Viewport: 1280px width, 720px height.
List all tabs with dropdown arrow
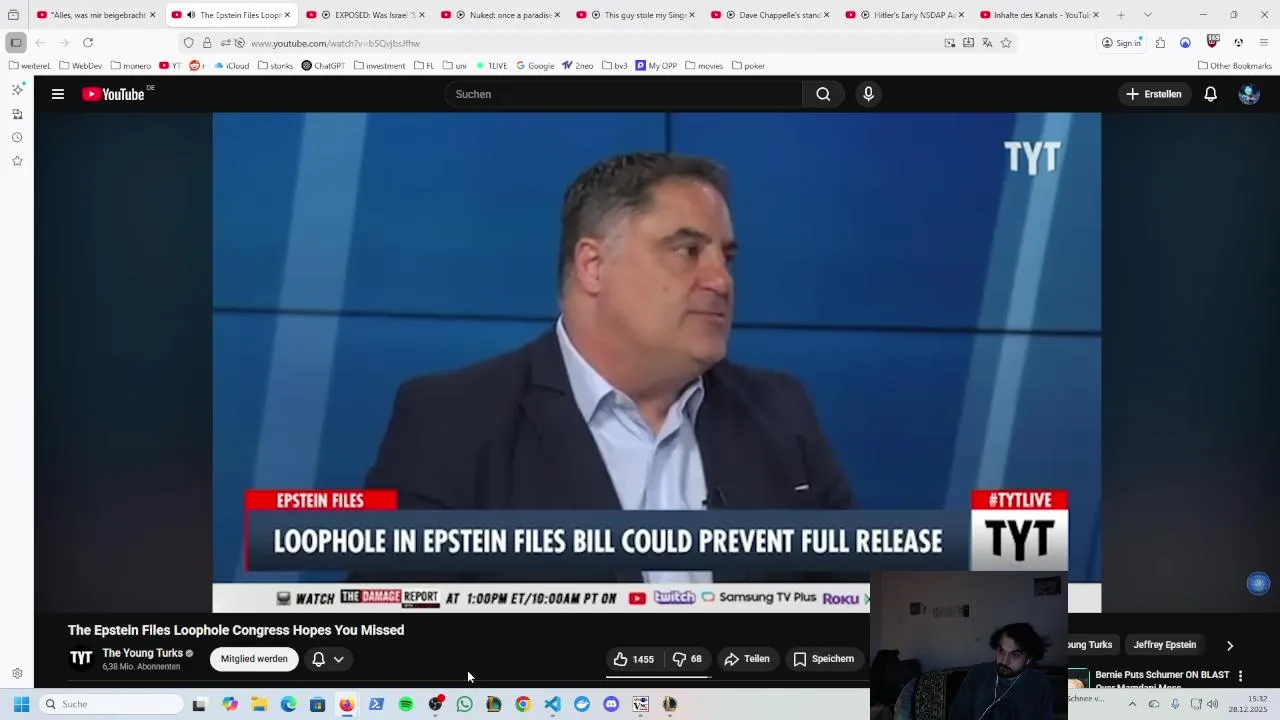1147,15
